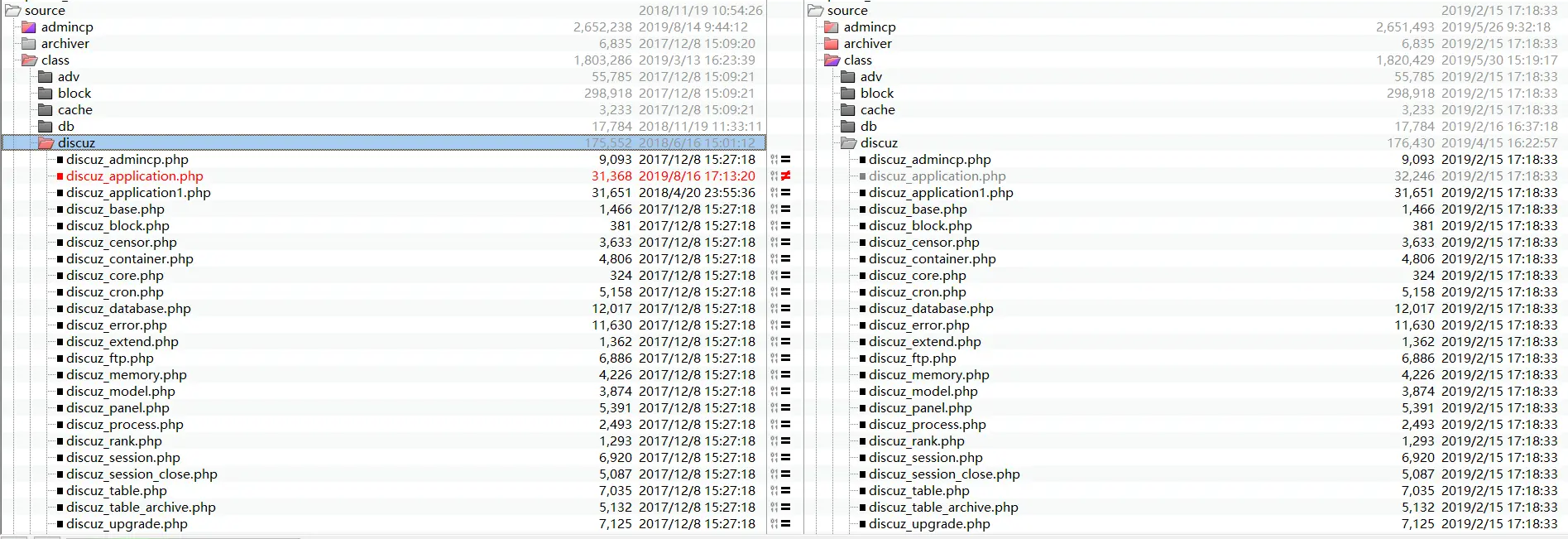Click the block folder icon in right pane
The height and width of the screenshot is (539, 1568).
848,94
